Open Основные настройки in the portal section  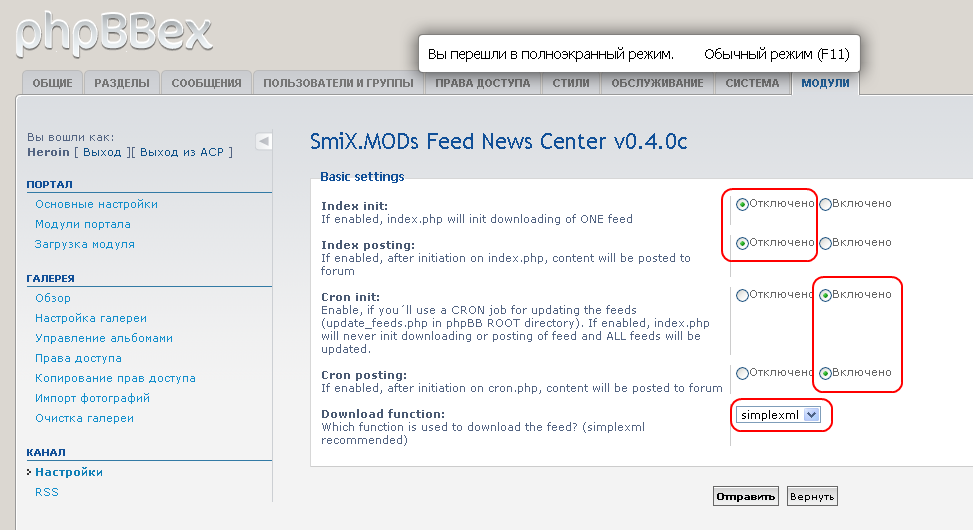[x=96, y=204]
